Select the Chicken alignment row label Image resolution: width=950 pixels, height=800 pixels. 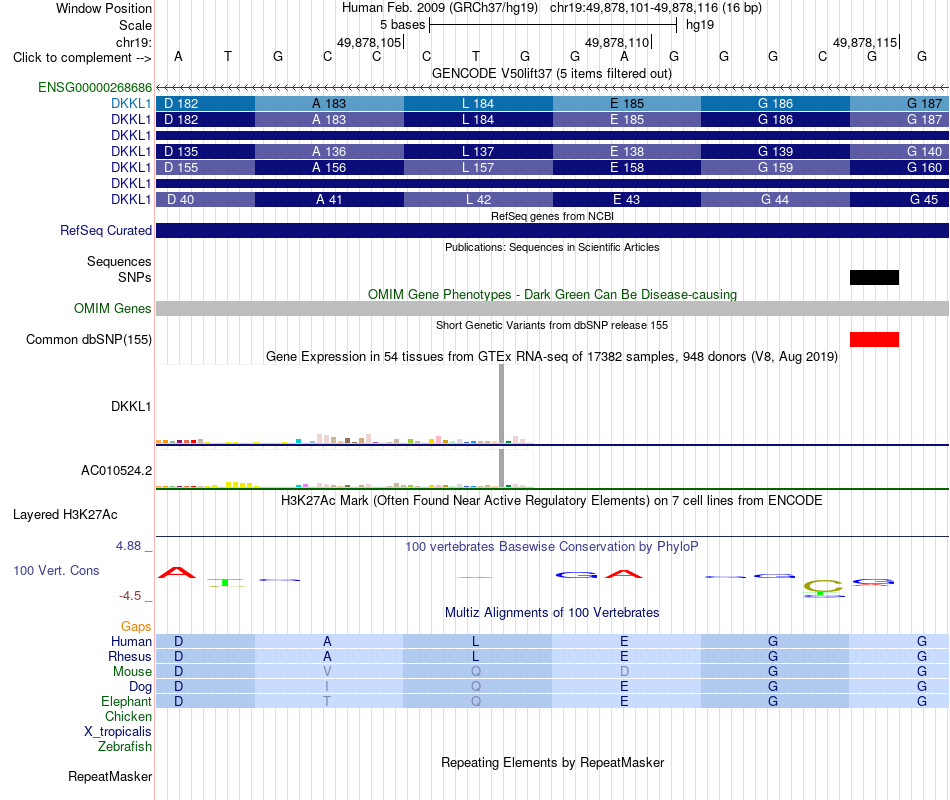coord(128,716)
